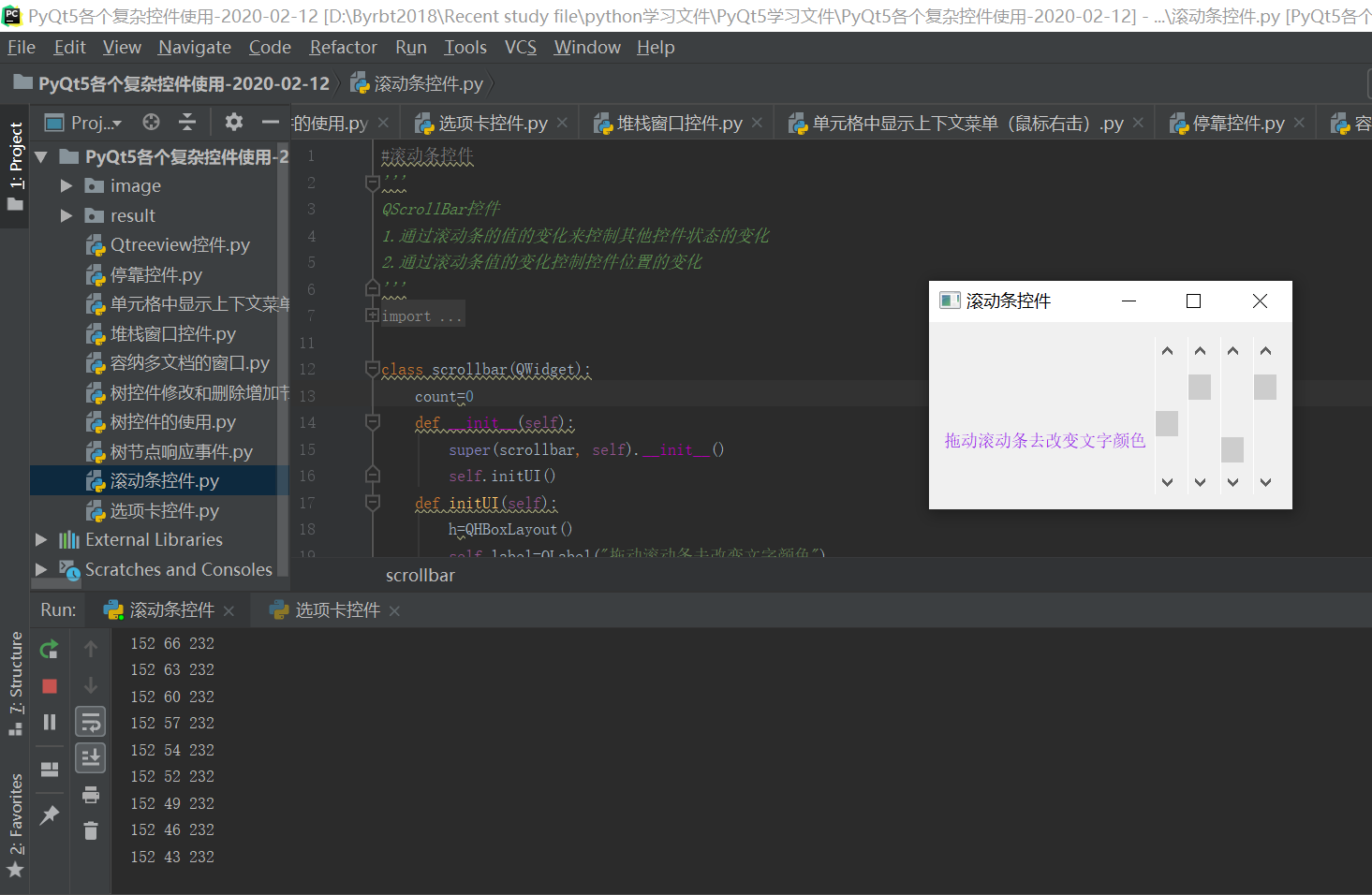Click first scrollbar handle in 滚动条控件 window
Viewport: 1372px width, 895px height.
pyautogui.click(x=1167, y=423)
